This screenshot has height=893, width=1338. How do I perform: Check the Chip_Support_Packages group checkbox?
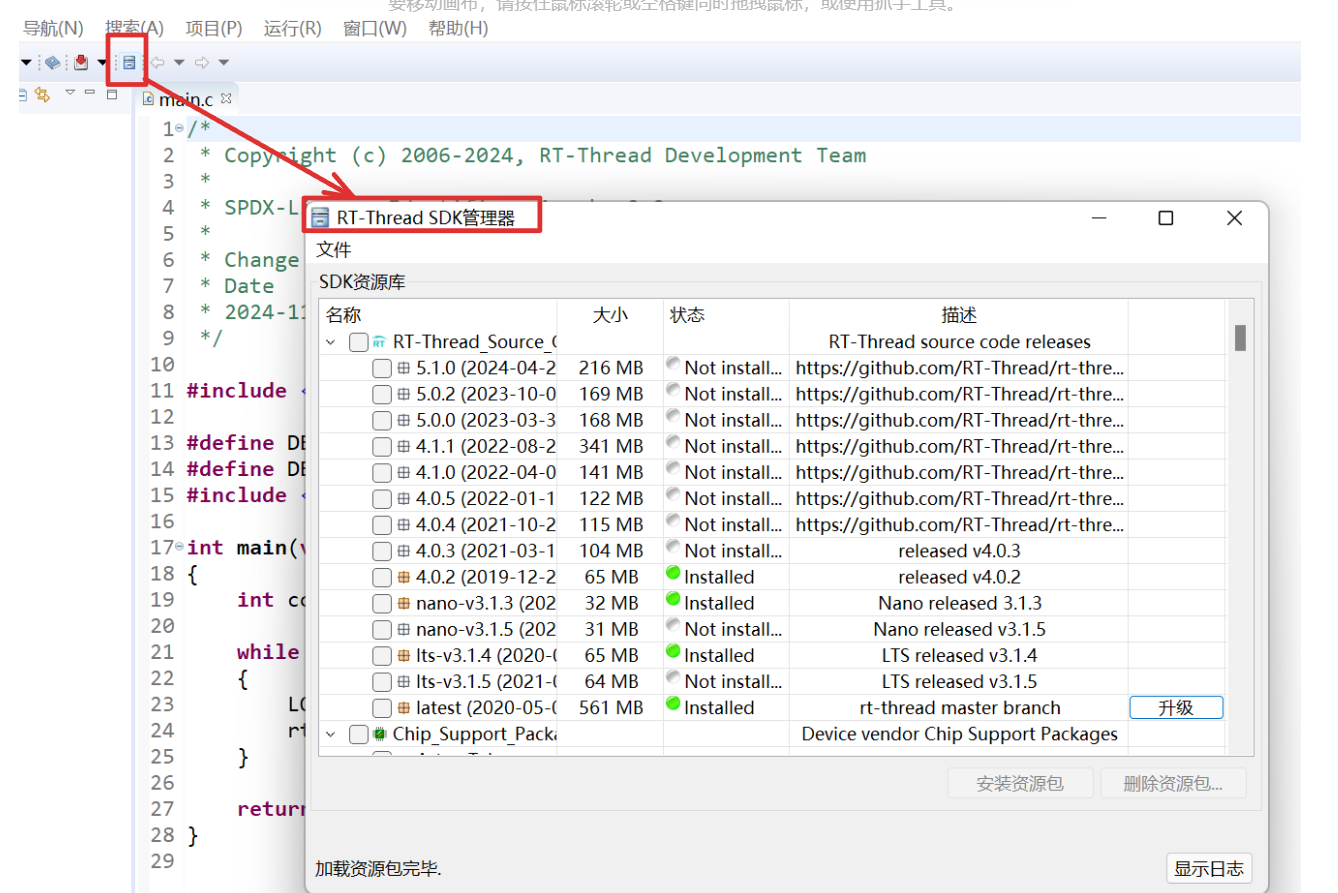tap(359, 734)
